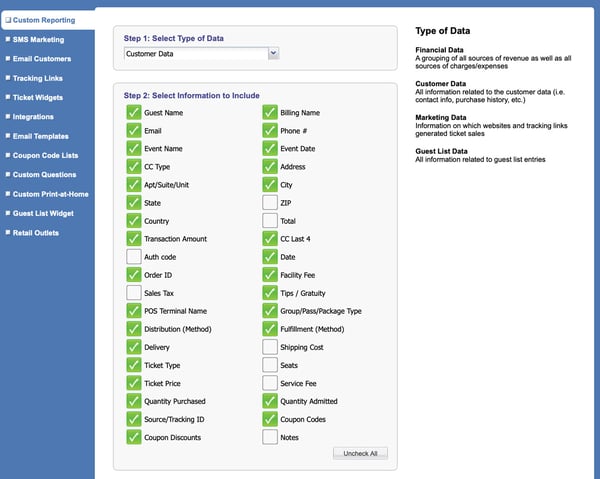Check the Total checkbox
The height and width of the screenshot is (479, 600).
tap(270, 221)
